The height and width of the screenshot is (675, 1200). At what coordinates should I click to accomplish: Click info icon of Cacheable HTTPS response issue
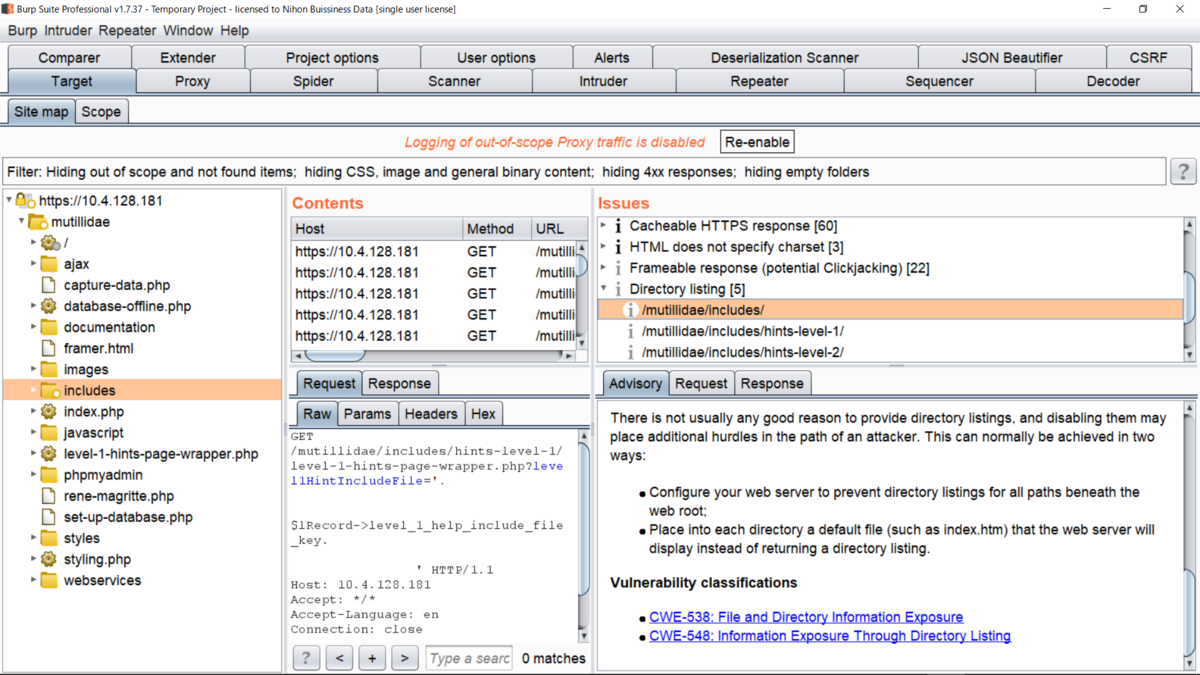coord(618,226)
